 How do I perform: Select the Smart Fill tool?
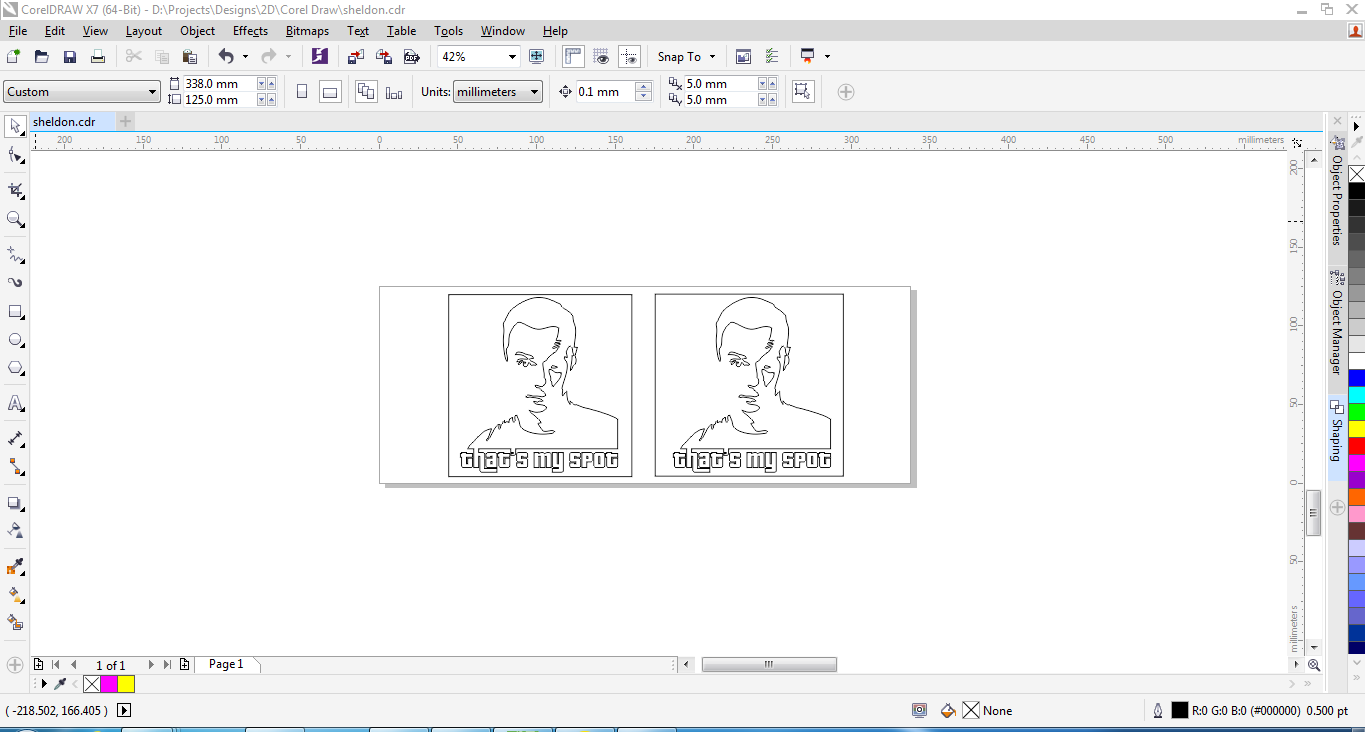pyautogui.click(x=16, y=623)
